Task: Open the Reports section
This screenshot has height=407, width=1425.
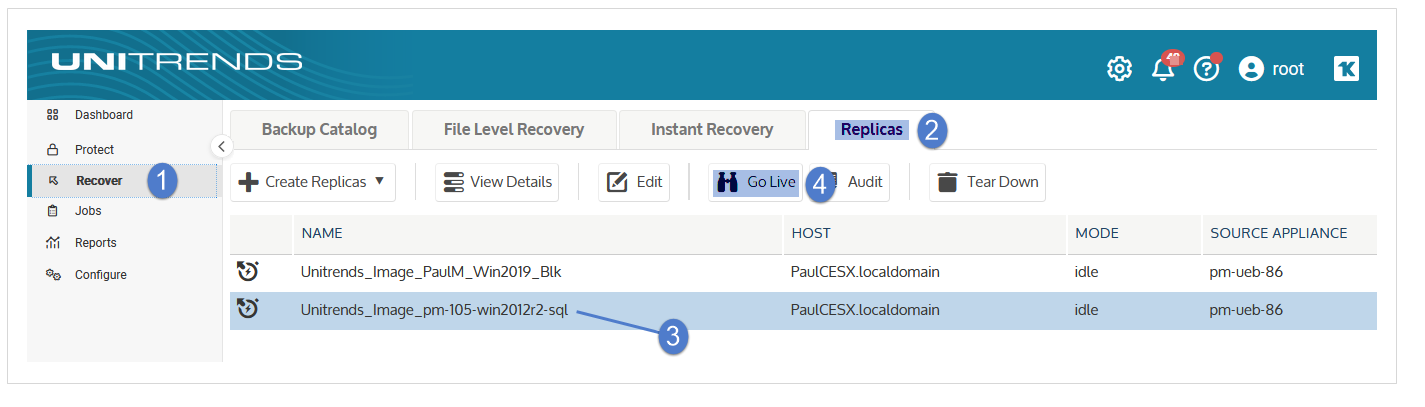Action: click(x=95, y=243)
